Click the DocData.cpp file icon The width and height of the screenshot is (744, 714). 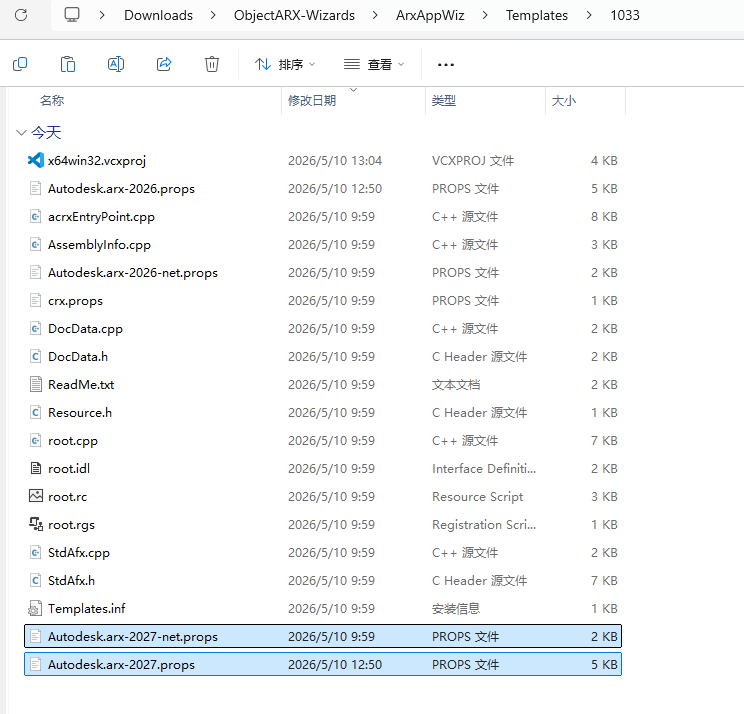[36, 328]
